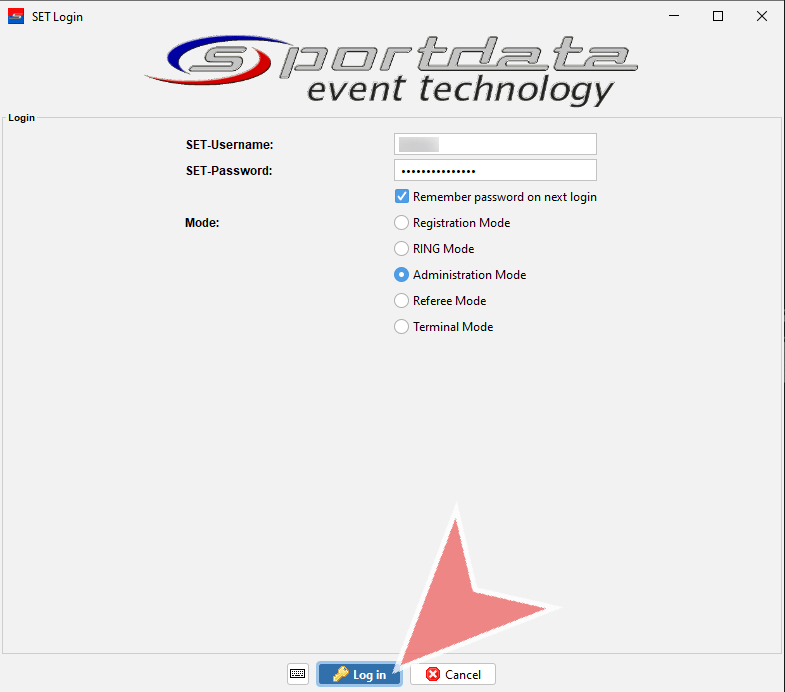The image size is (785, 692).
Task: Pick Terminal Mode
Action: coord(402,327)
